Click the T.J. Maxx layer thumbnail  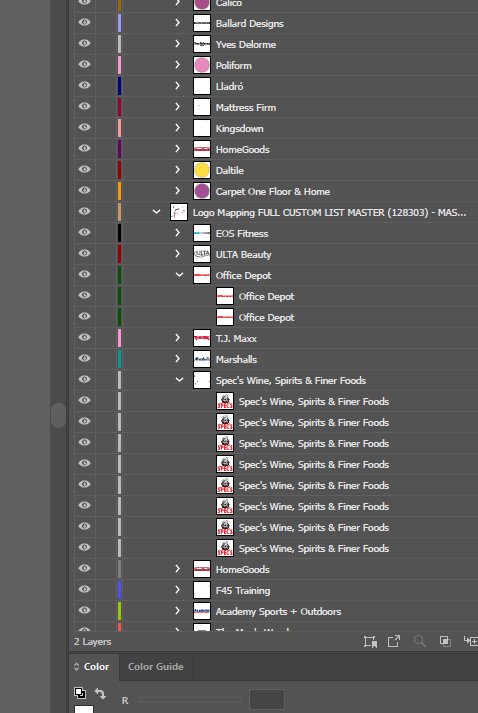pos(202,338)
